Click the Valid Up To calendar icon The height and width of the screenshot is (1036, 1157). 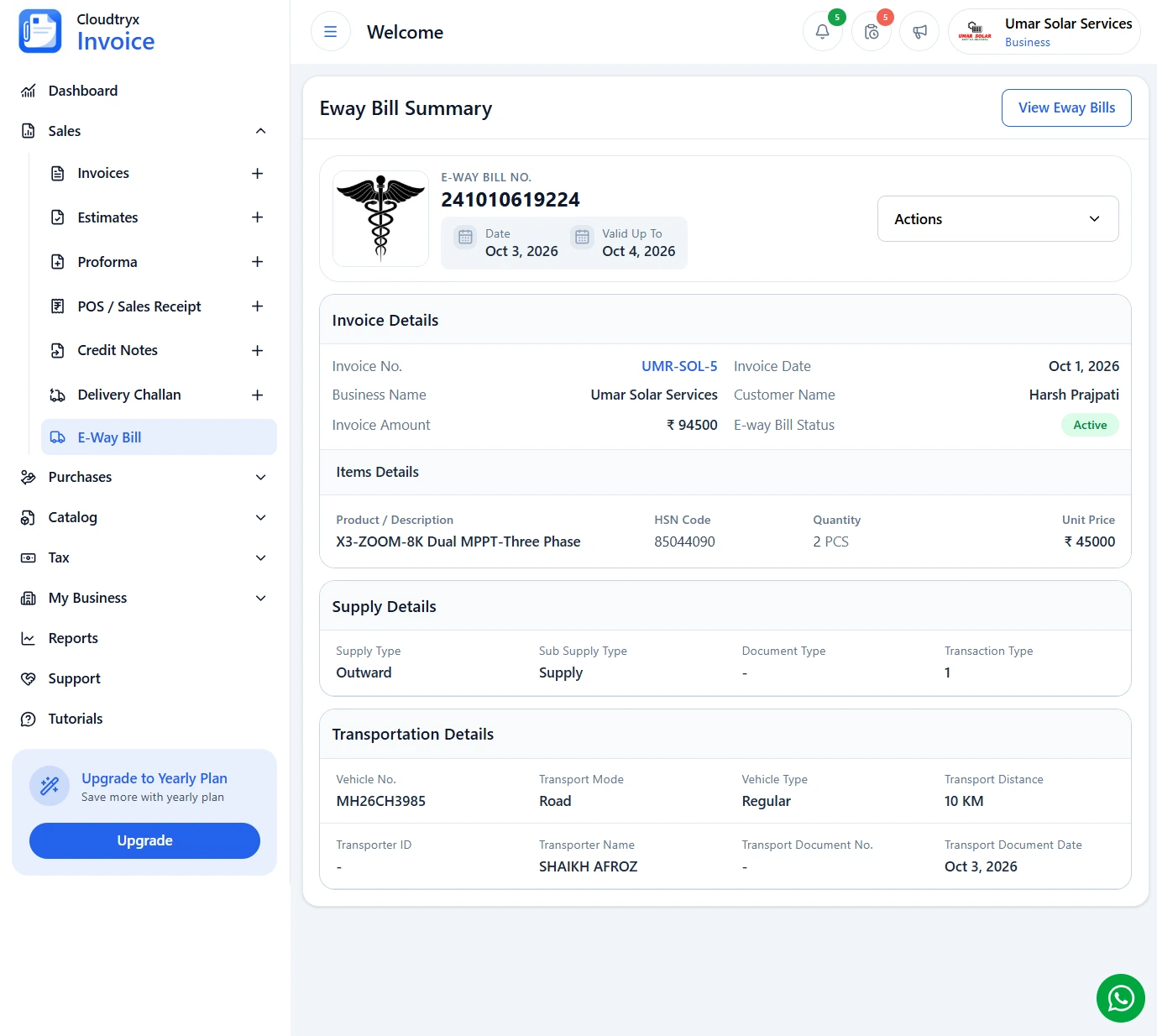point(582,238)
